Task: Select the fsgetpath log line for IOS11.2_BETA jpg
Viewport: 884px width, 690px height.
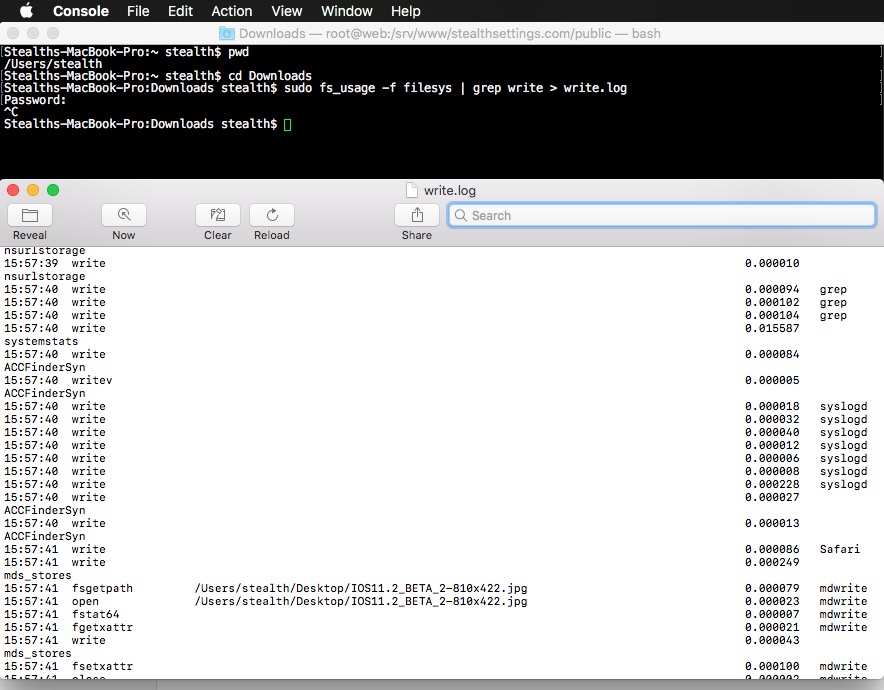Action: (x=360, y=589)
